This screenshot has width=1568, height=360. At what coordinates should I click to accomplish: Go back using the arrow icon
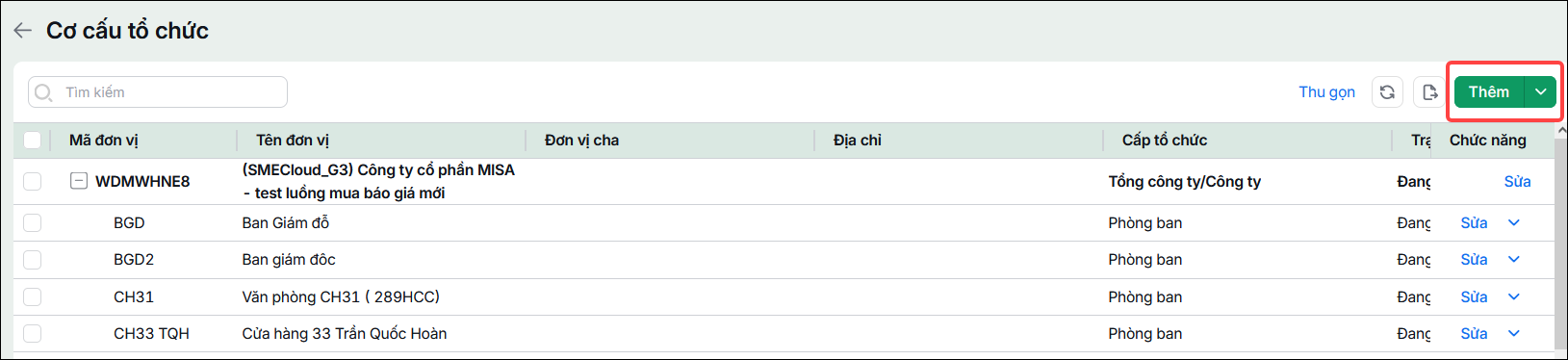[23, 31]
